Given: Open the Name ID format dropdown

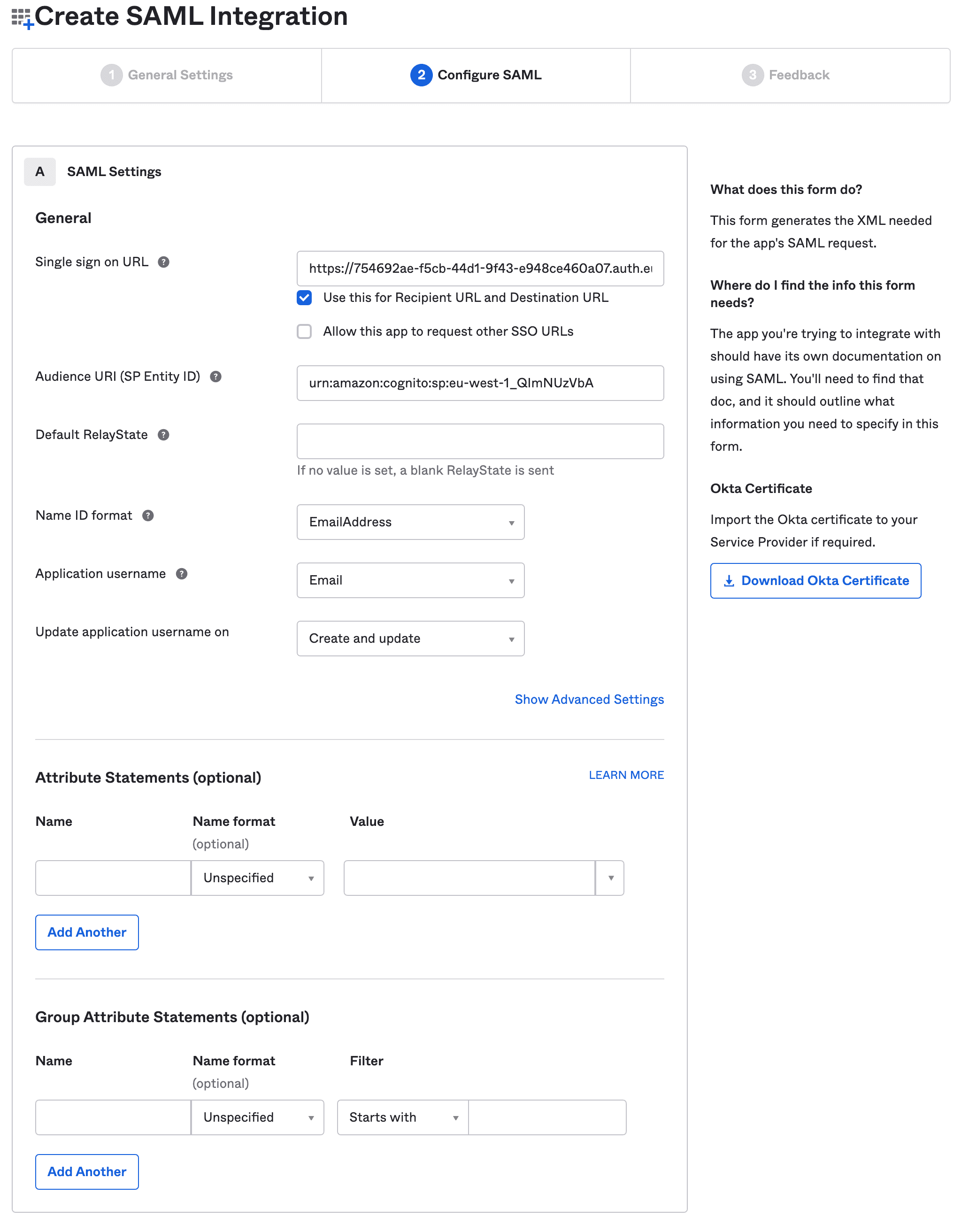Looking at the screenshot, I should [410, 522].
